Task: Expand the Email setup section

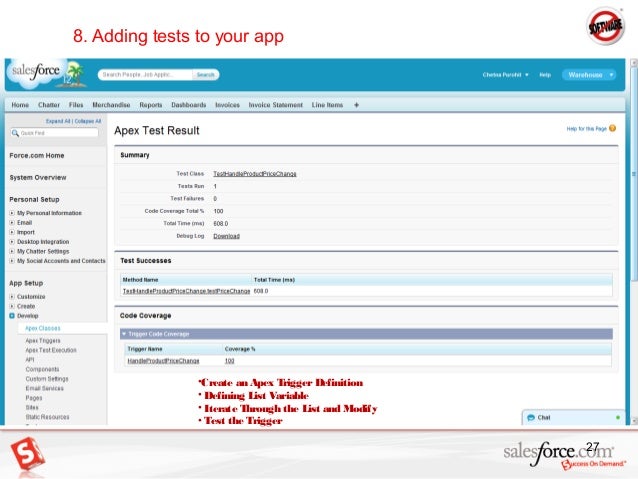Action: 12,223
